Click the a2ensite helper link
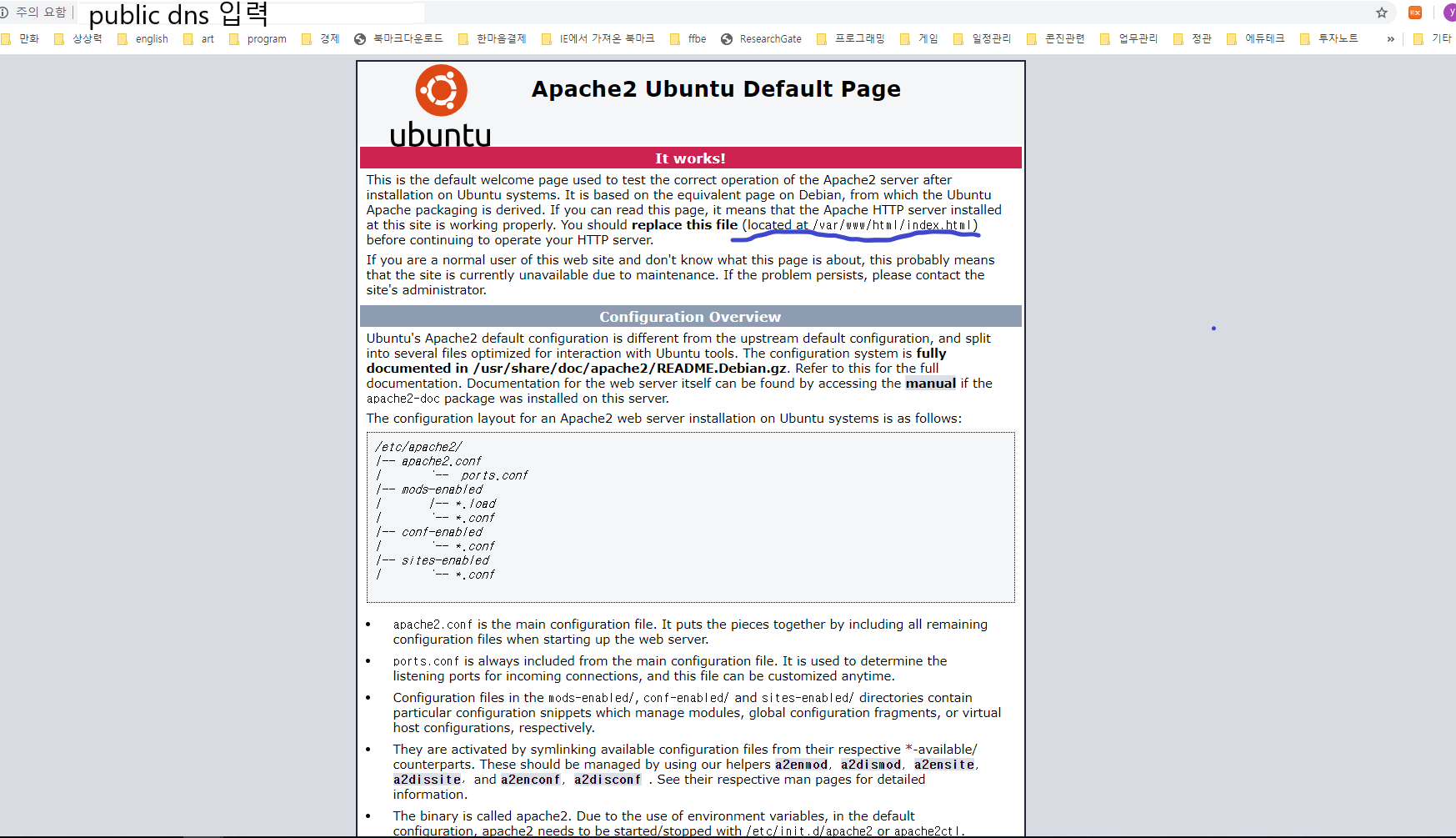 pyautogui.click(x=944, y=765)
